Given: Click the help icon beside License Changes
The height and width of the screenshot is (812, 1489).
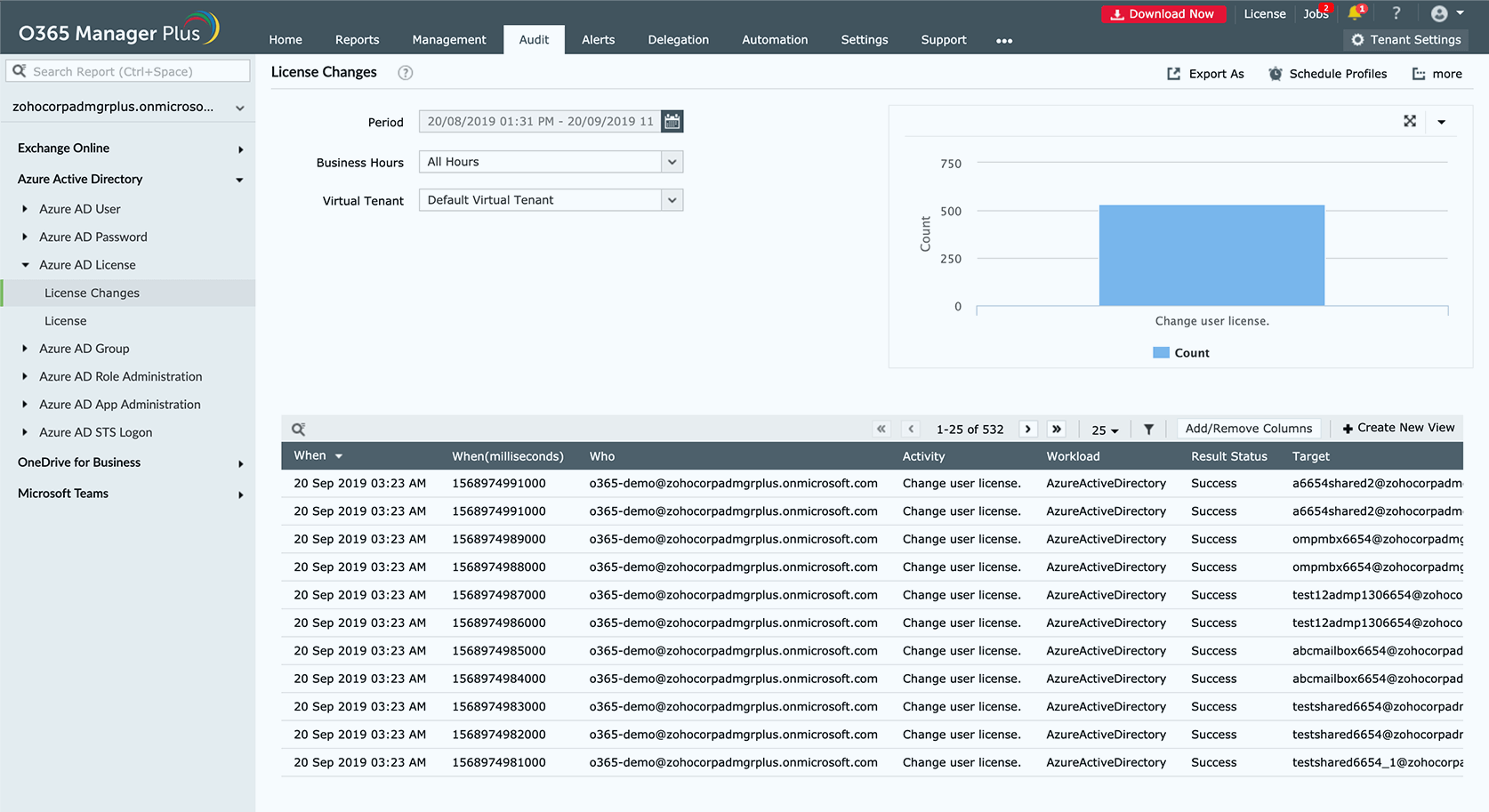Looking at the screenshot, I should (x=405, y=73).
